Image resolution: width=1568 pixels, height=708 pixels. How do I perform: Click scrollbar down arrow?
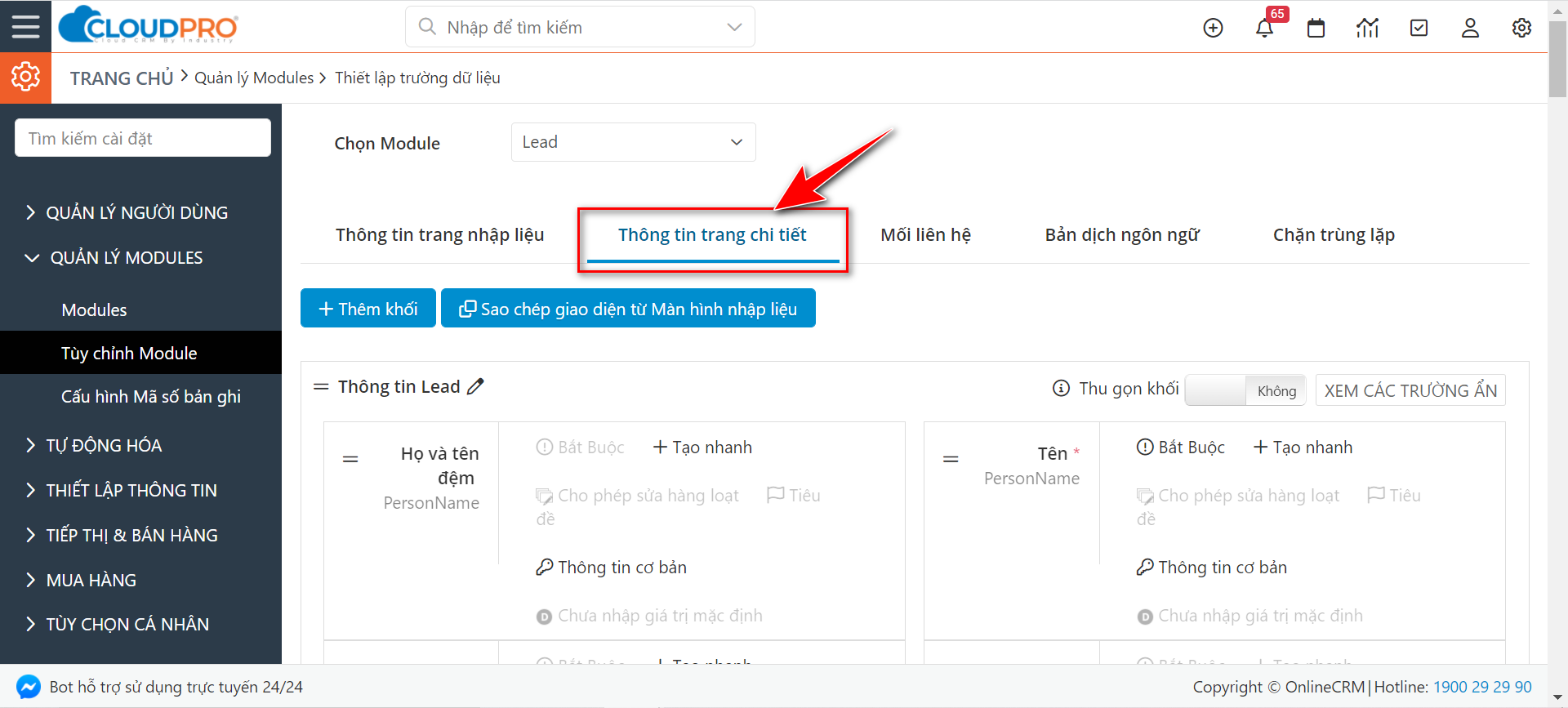point(1557,698)
